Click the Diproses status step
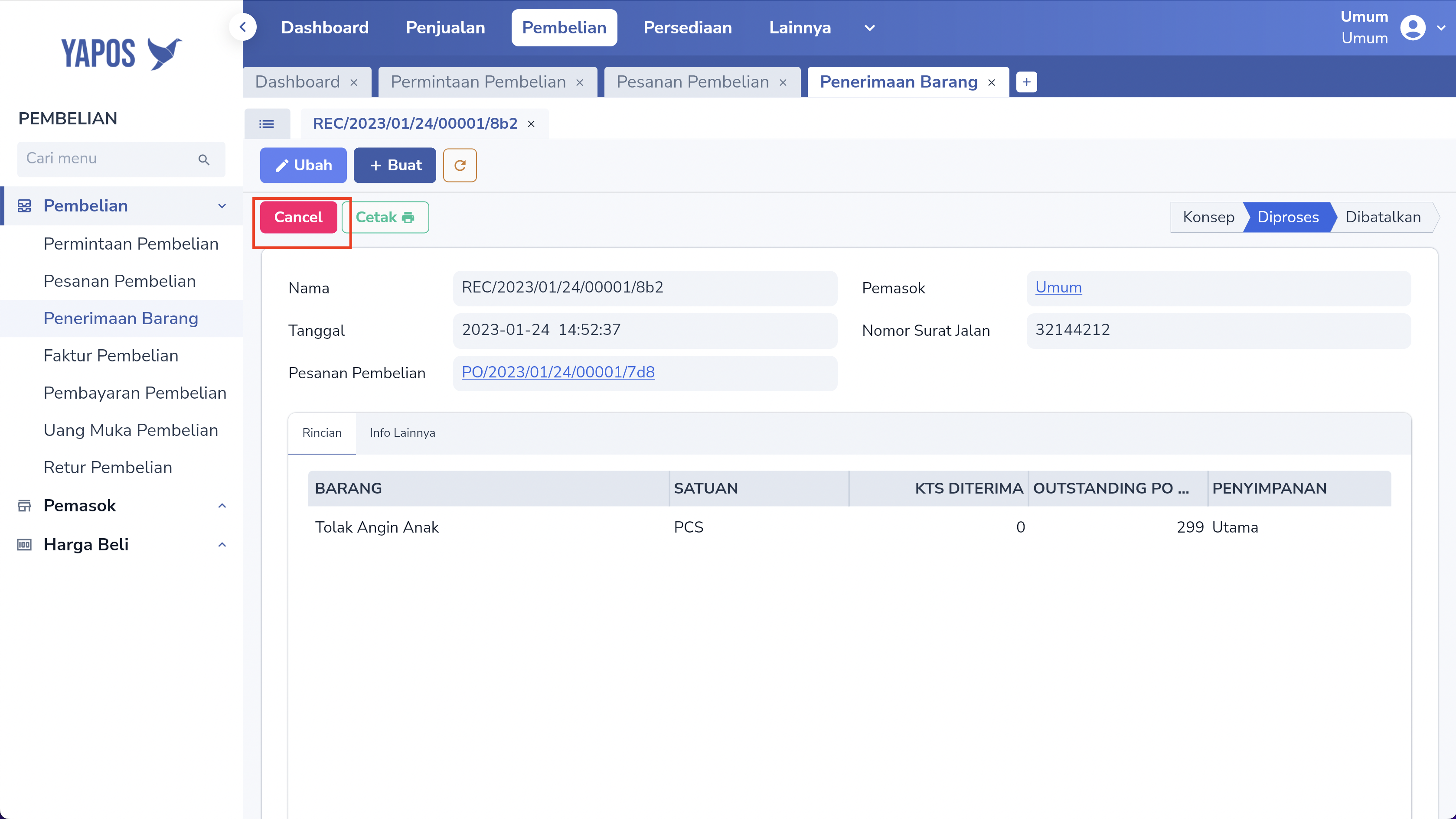 point(1288,218)
